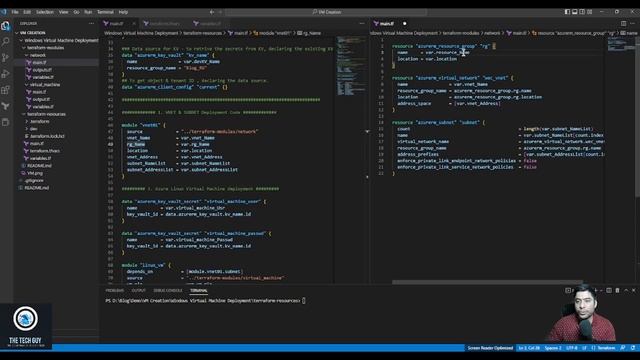Switch to the PROBLEMS panel tab
The image size is (640, 360).
[x=115, y=291]
